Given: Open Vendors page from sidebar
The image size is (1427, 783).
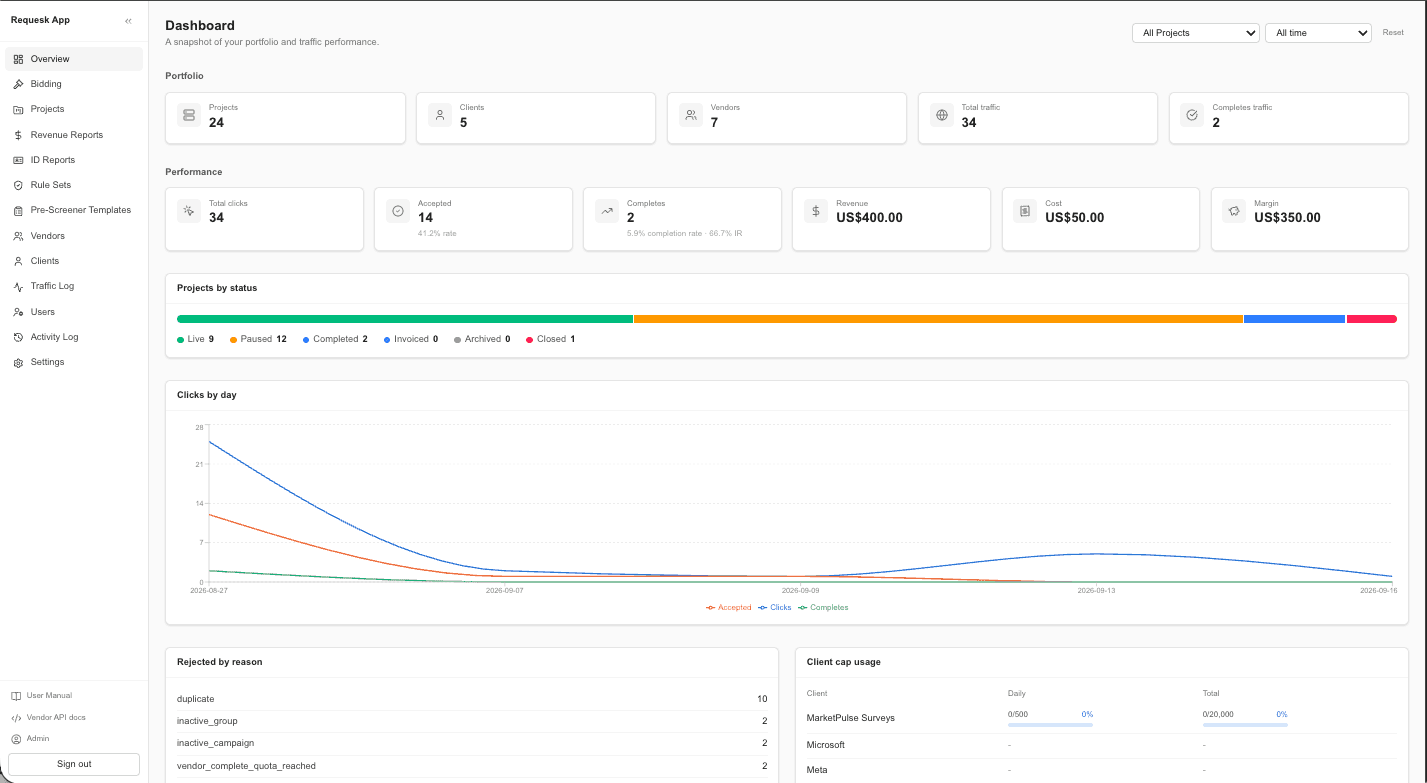Looking at the screenshot, I should click(74, 236).
